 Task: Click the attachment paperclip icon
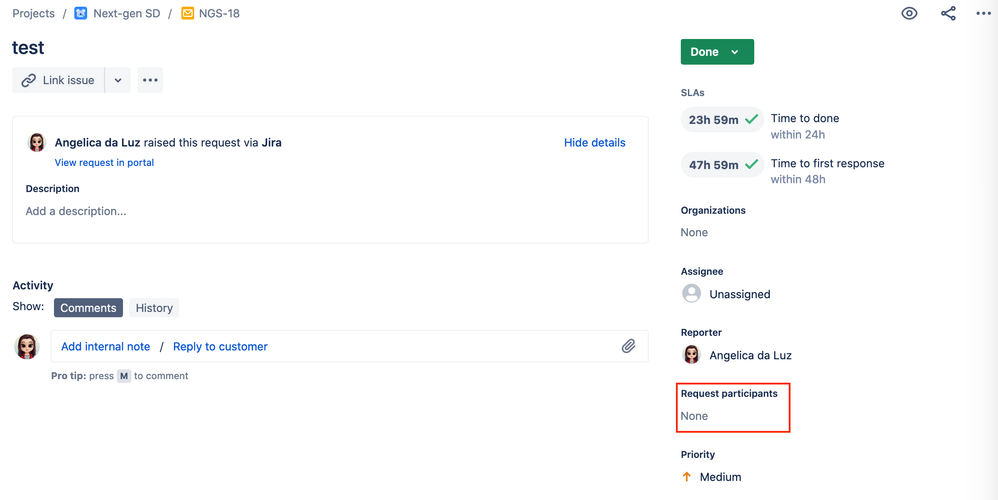629,346
